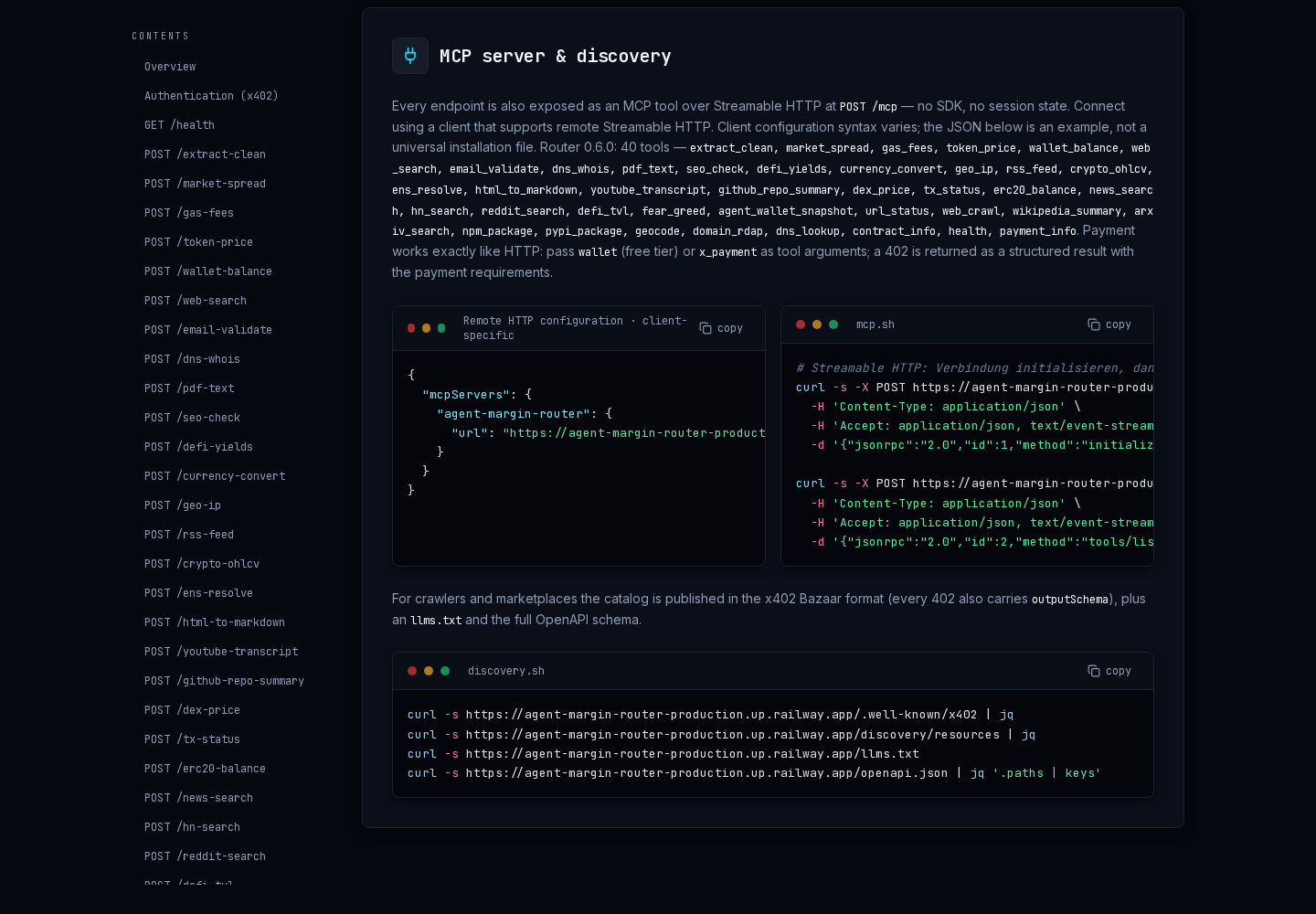The height and width of the screenshot is (914, 1316).
Task: Click the discovery/resources curl command line
Action: pos(721,735)
